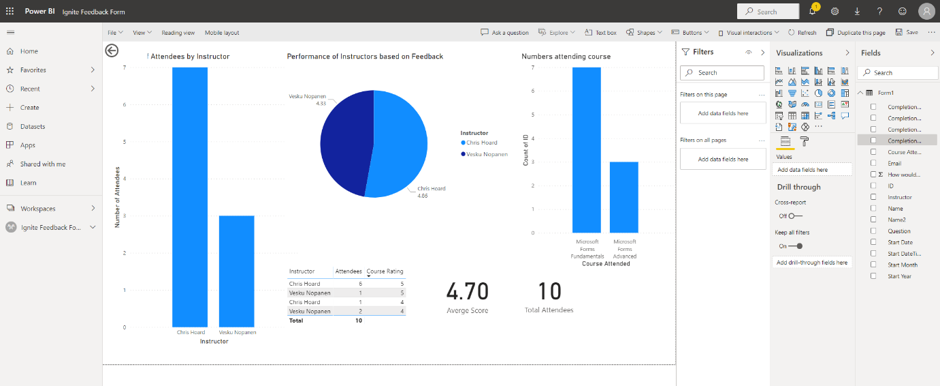Collapse the Form1 table tree
The image size is (940, 386).
click(x=861, y=93)
